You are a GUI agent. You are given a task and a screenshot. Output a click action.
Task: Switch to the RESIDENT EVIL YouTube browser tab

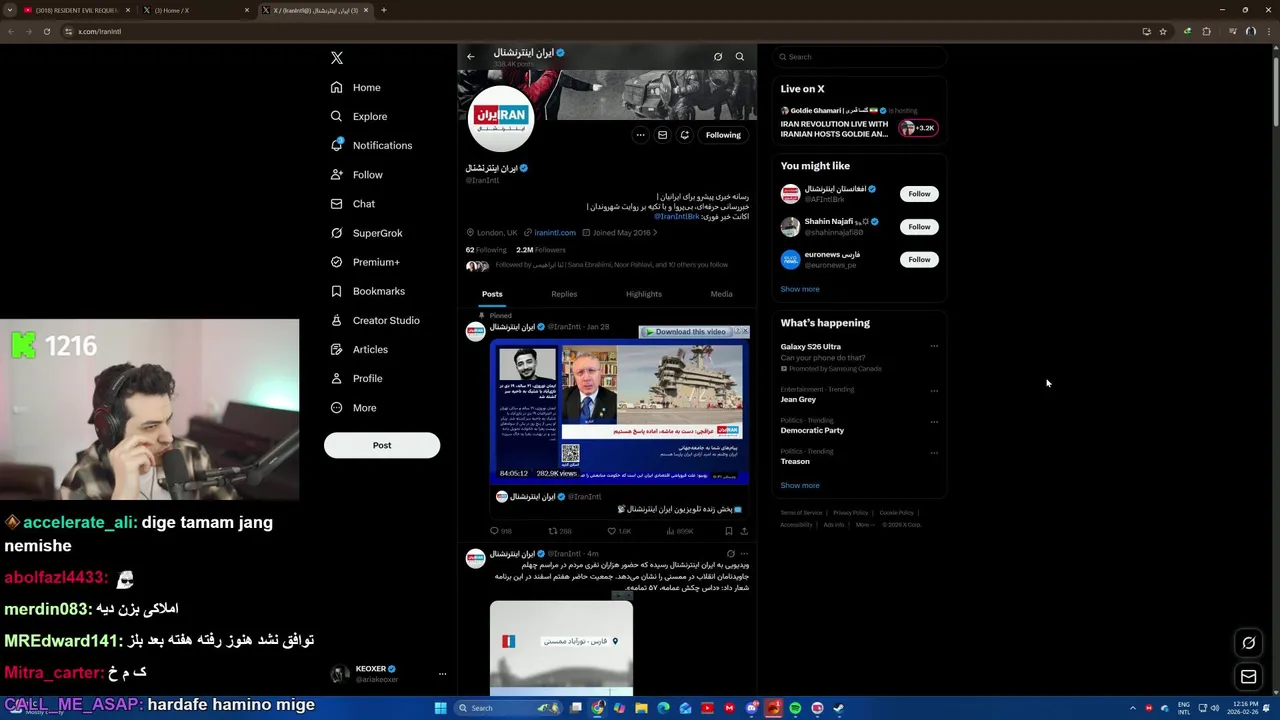coord(75,10)
